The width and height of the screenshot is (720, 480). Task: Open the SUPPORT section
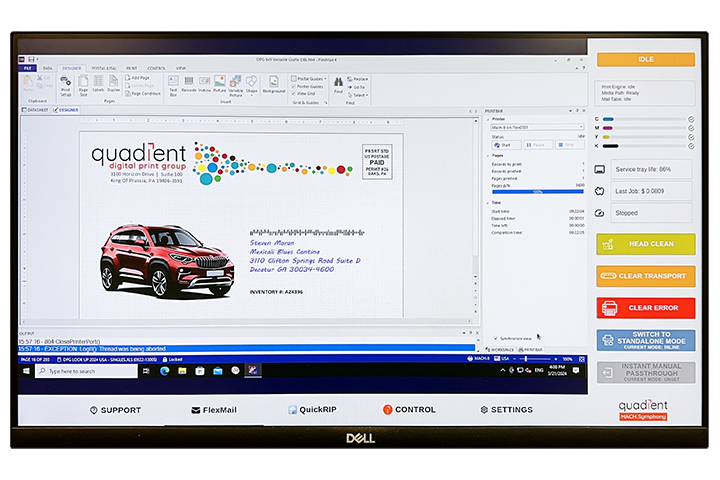pyautogui.click(x=116, y=410)
